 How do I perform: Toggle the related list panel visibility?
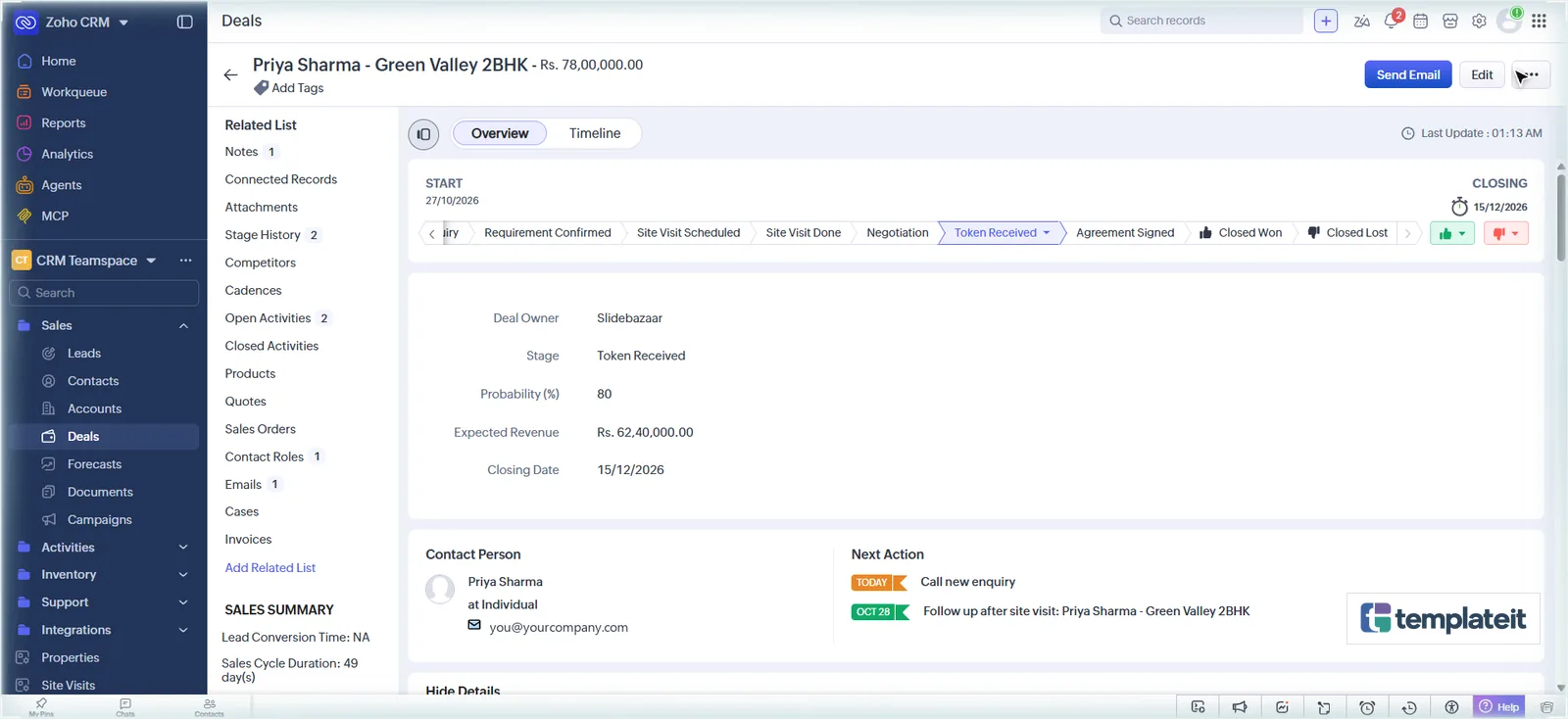423,134
